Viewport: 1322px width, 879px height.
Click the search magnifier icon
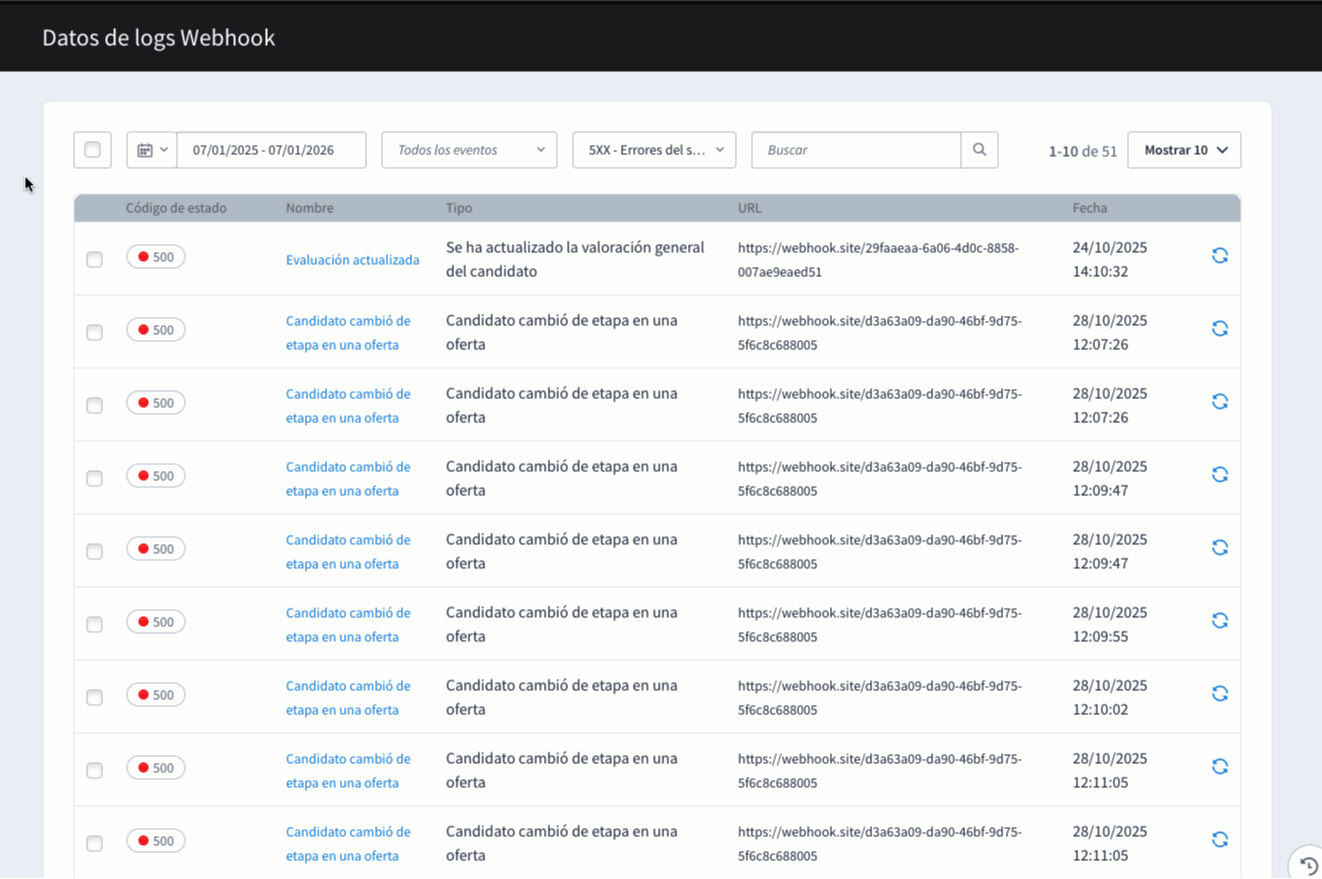point(978,149)
